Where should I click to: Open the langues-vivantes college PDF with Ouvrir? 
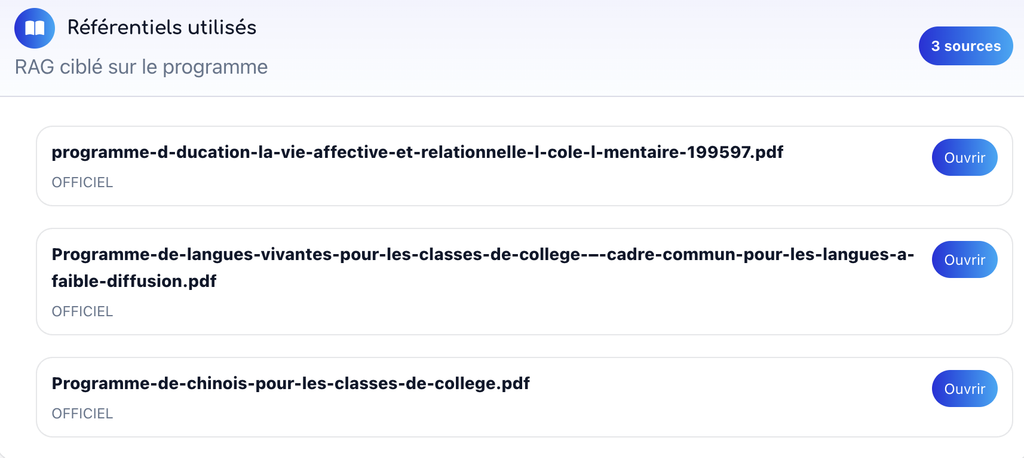point(965,259)
